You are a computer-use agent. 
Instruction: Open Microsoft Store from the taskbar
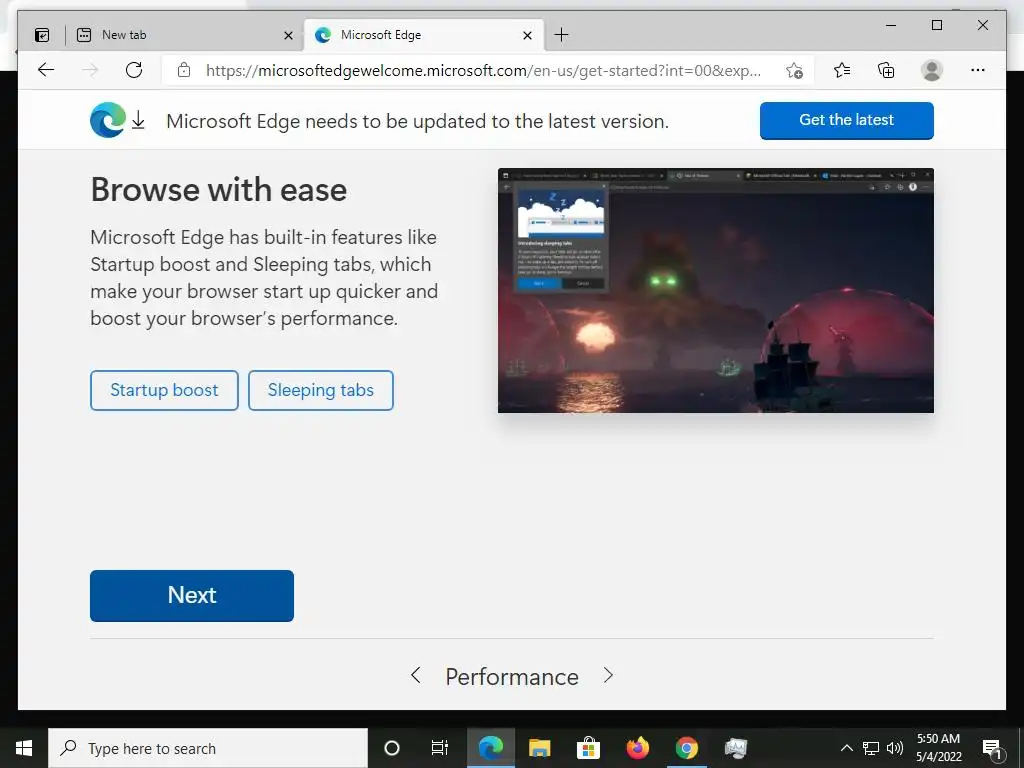588,748
